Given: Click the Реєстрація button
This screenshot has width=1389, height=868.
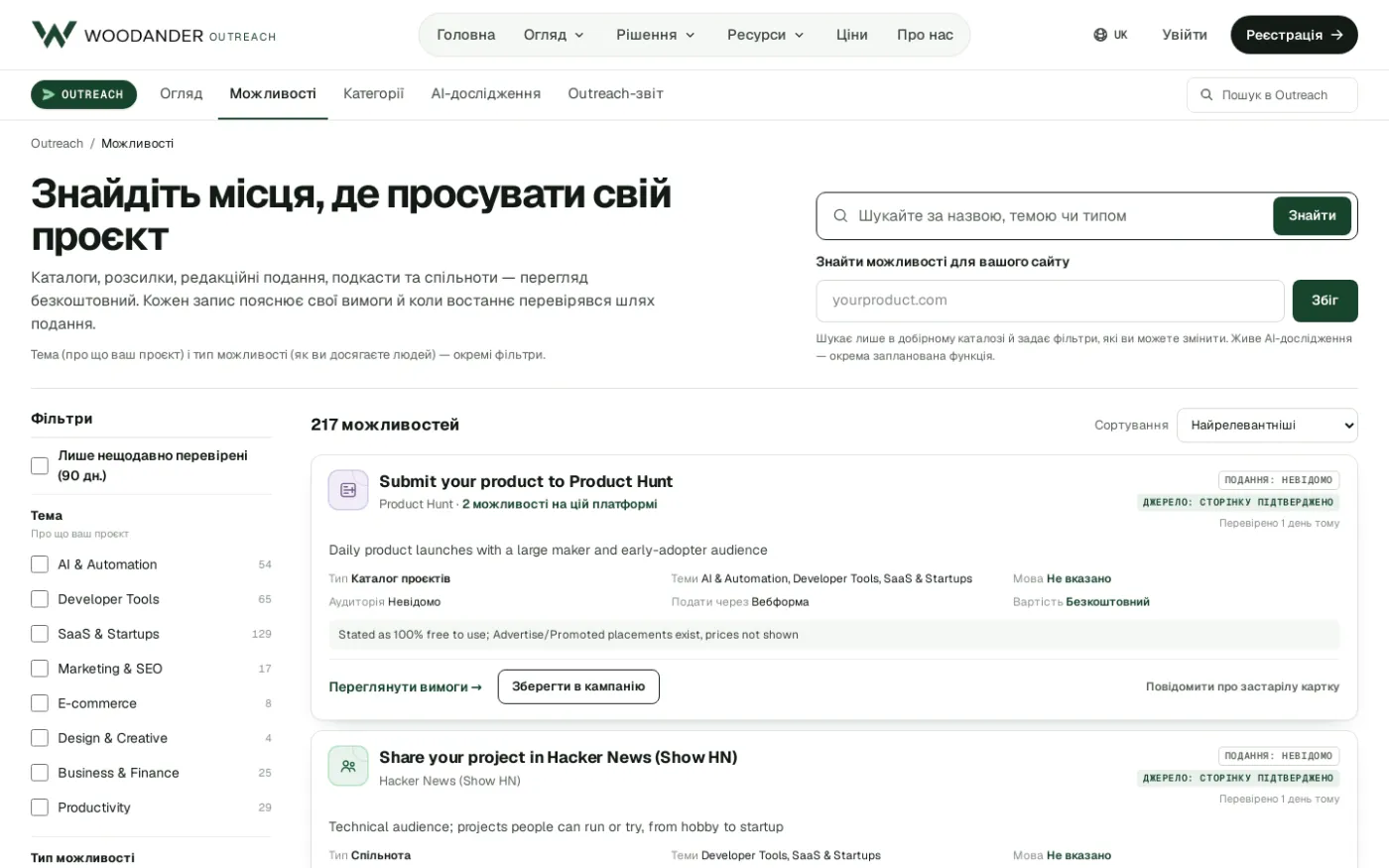Looking at the screenshot, I should click(x=1294, y=35).
